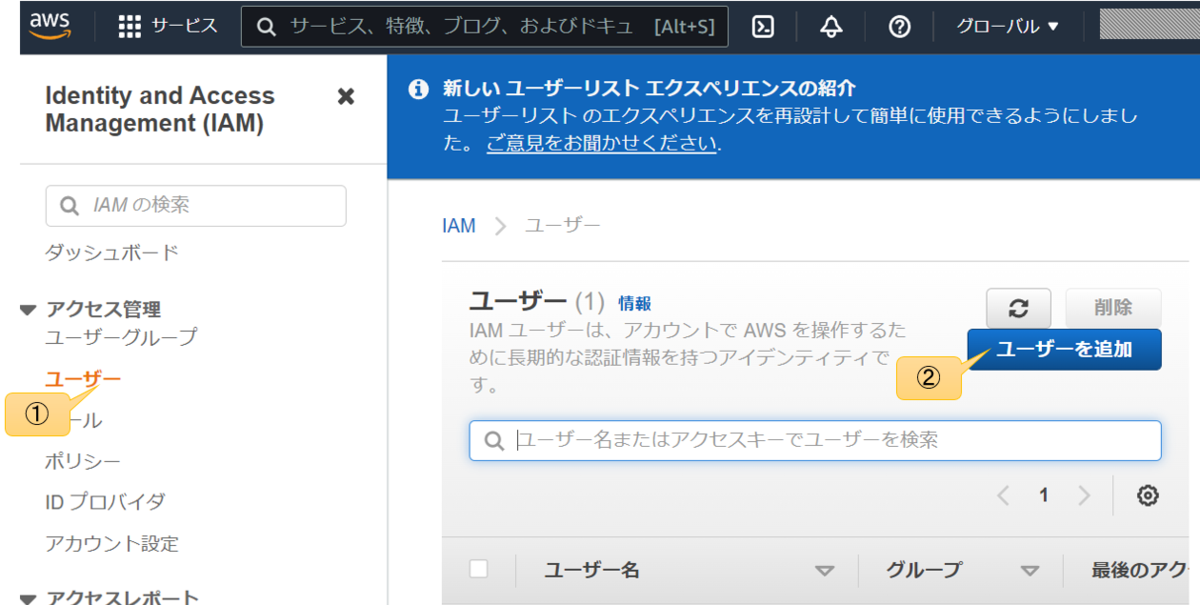Screen dimensions: 1200x605
Task: Click the ご意見をお聞かせください link
Action: pos(602,143)
